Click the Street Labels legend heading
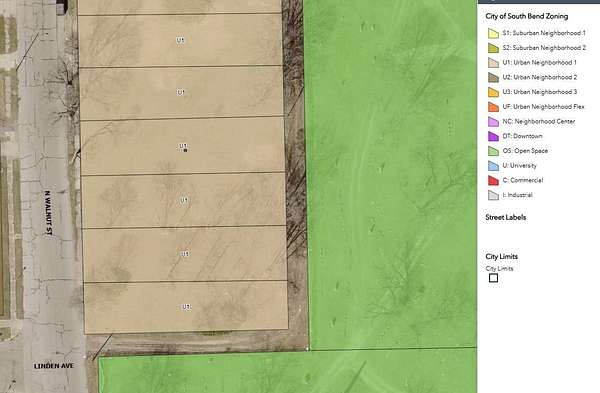 tap(505, 217)
